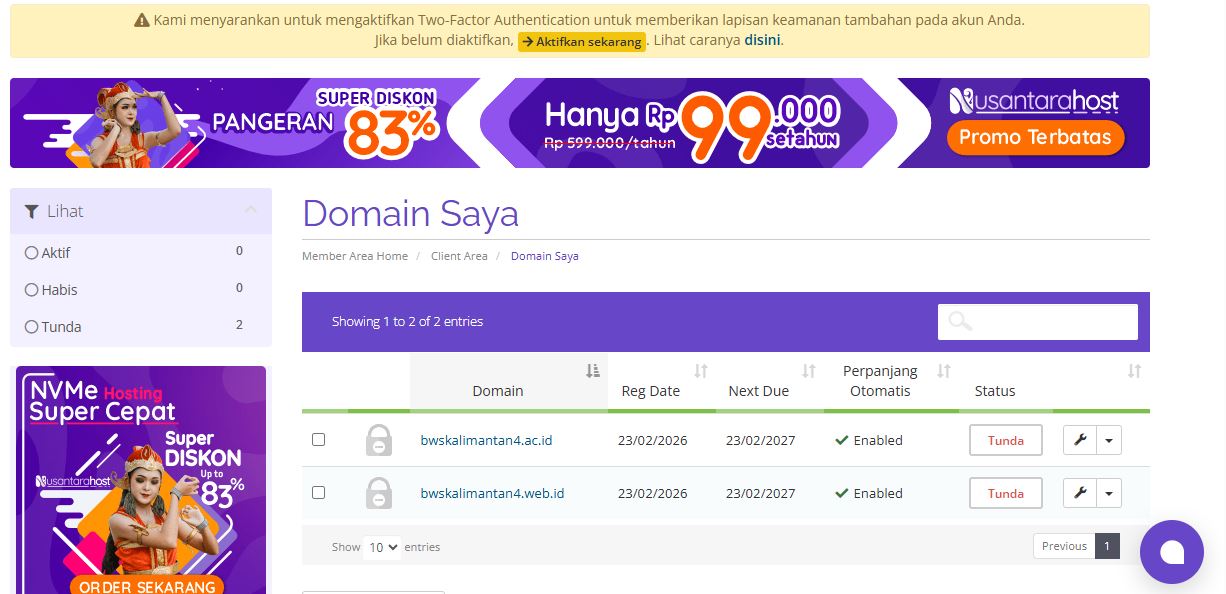Click Domain Saya breadcrumb
The width and height of the screenshot is (1226, 594).
point(545,256)
